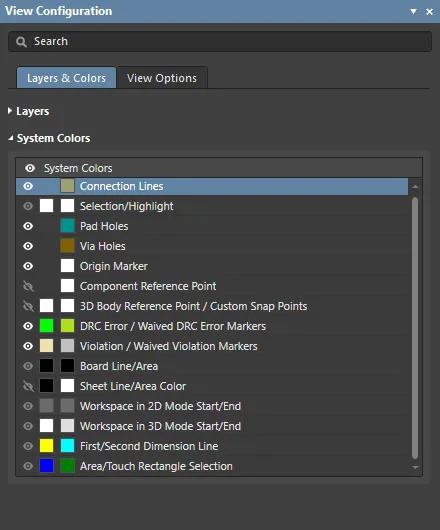Image resolution: width=440 pixels, height=530 pixels.
Task: Click the Sheet Line/Area Color hidden-eye icon
Action: (x=28, y=386)
